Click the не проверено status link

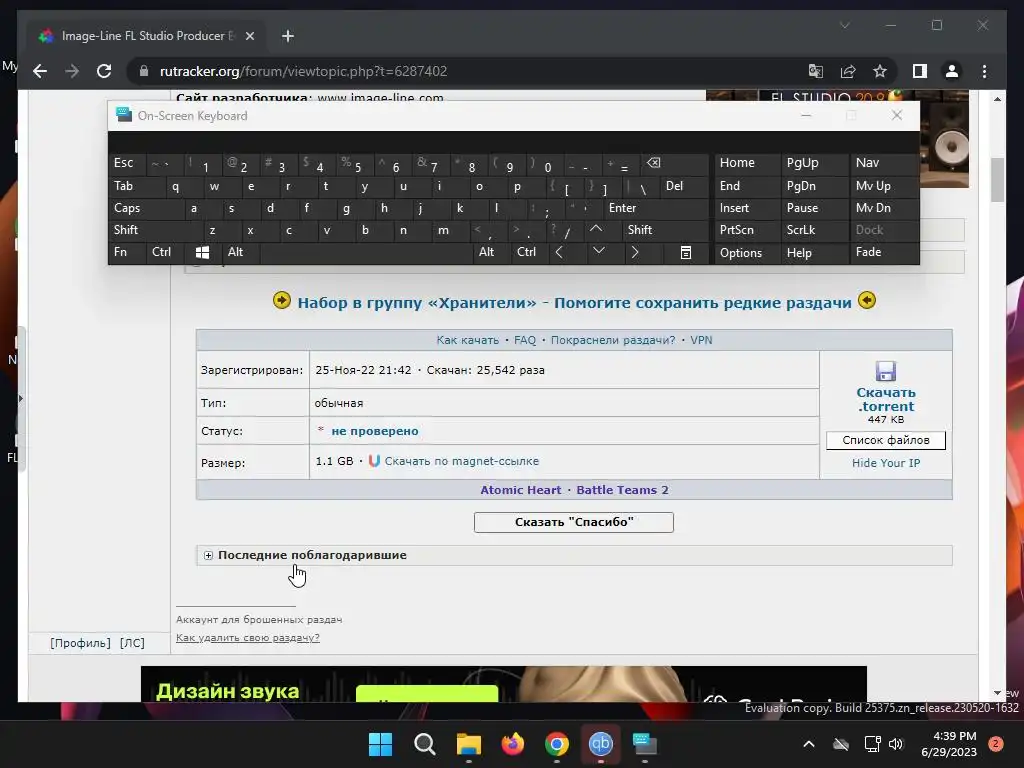[x=375, y=431]
